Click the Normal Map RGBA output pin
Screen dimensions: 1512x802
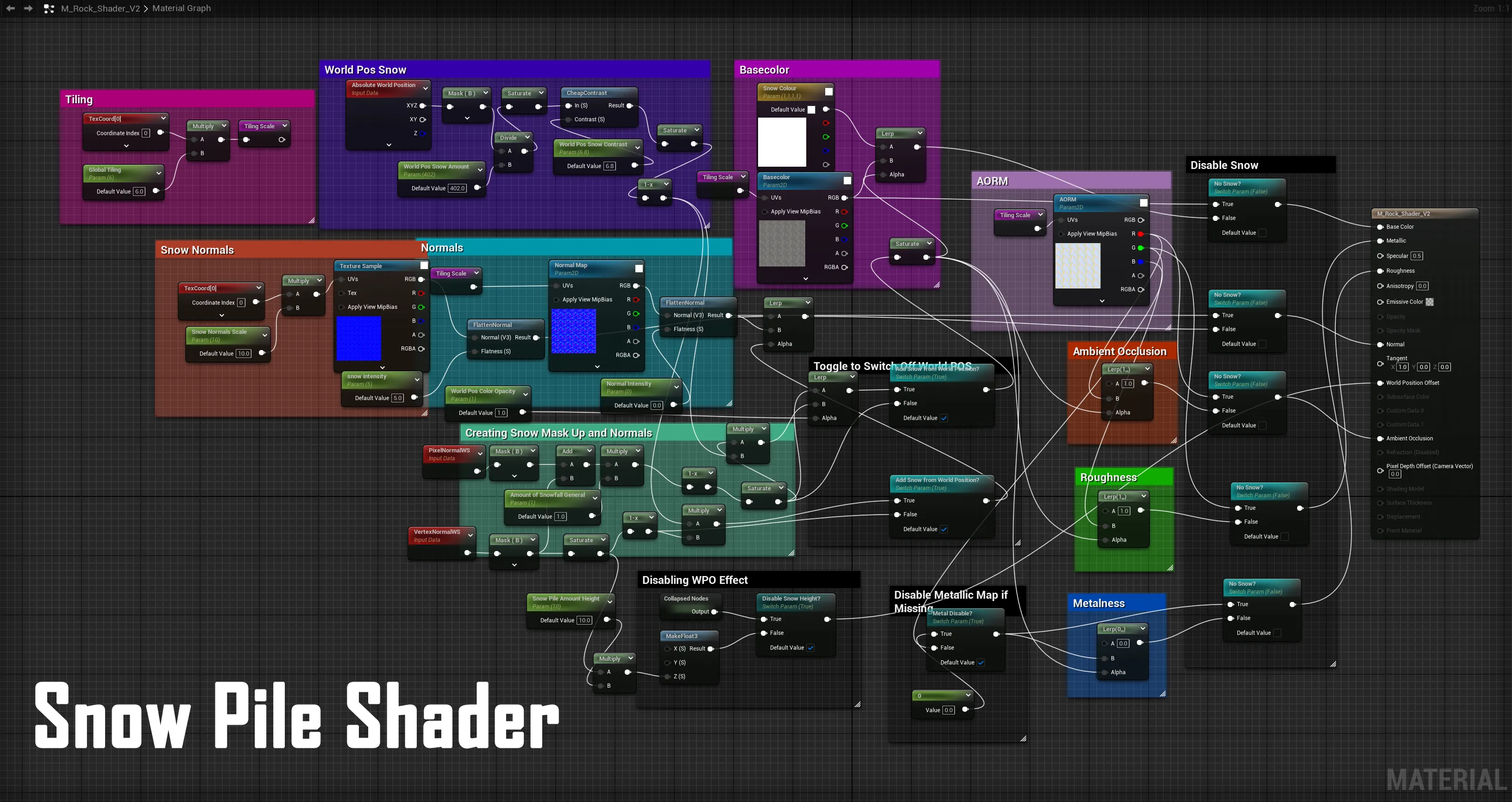pyautogui.click(x=636, y=355)
